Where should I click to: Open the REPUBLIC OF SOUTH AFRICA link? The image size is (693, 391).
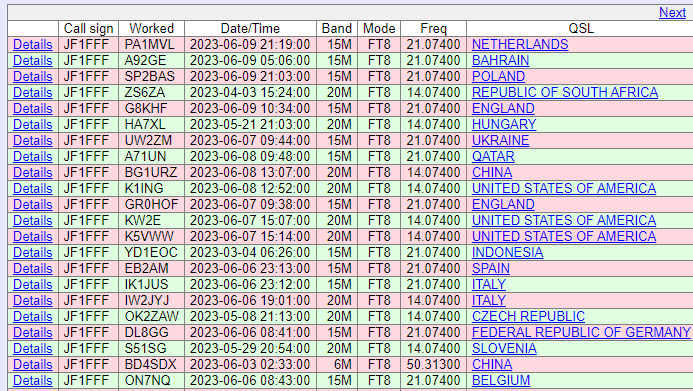(565, 92)
